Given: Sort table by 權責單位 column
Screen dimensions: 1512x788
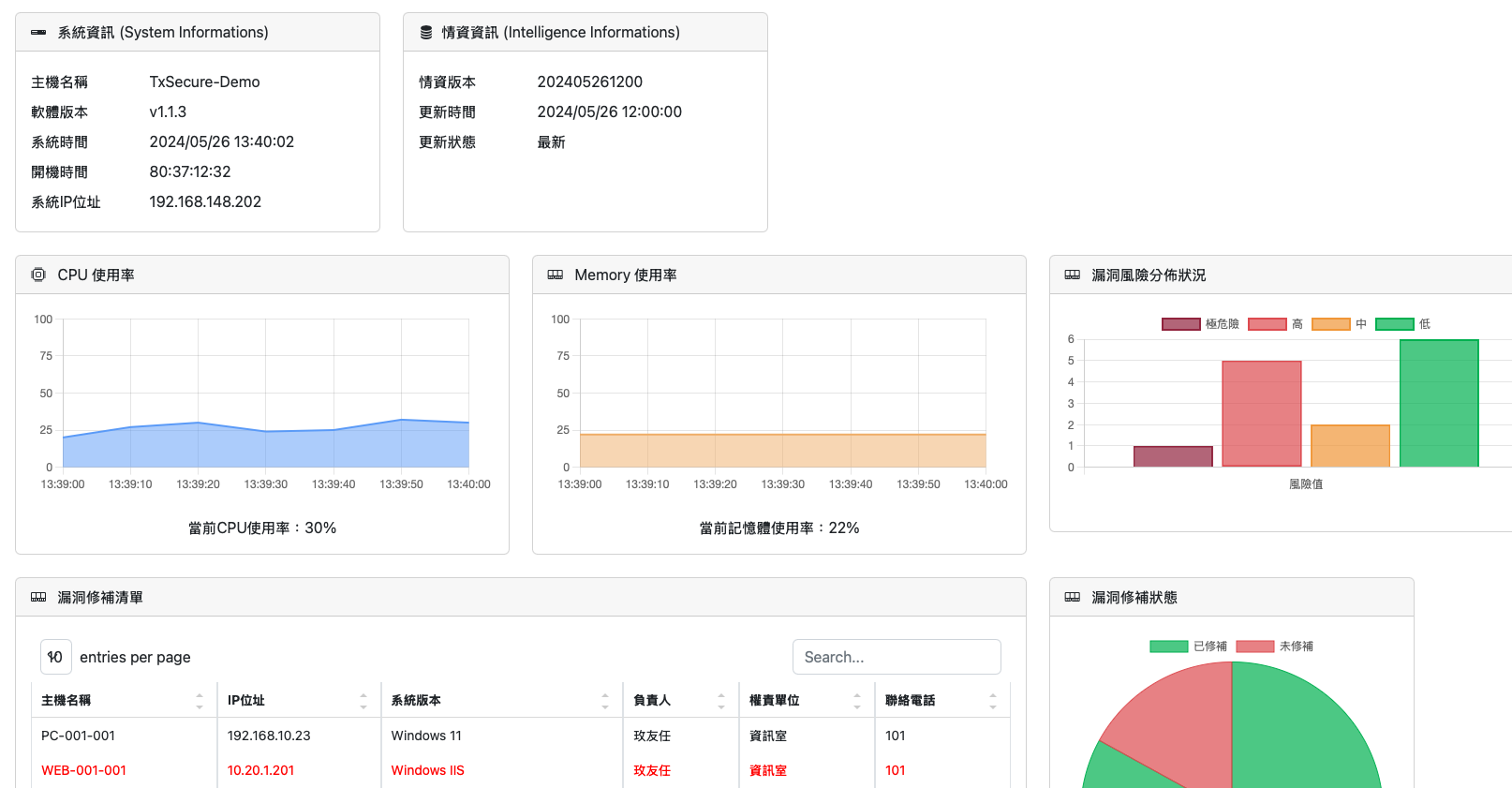Looking at the screenshot, I should (807, 700).
